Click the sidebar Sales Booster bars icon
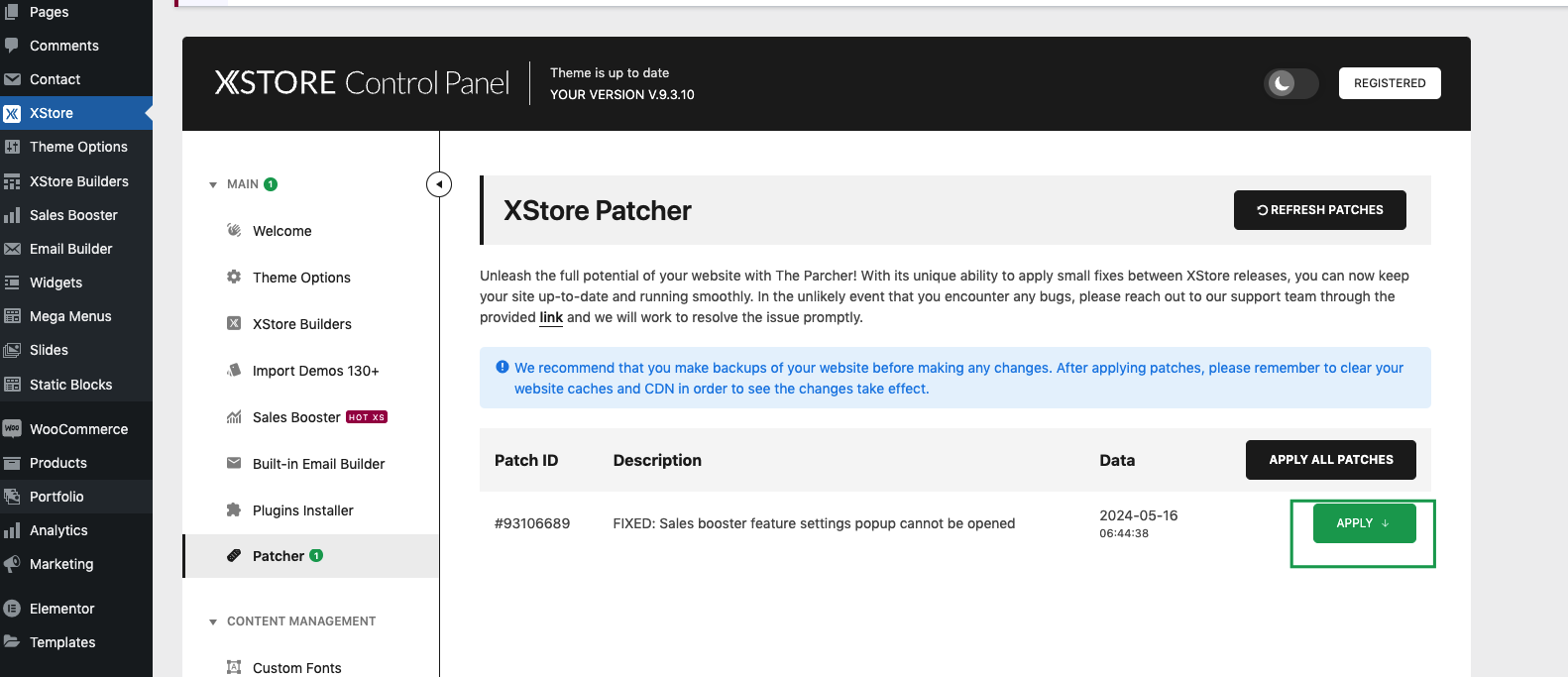The image size is (1568, 677). coord(12,215)
